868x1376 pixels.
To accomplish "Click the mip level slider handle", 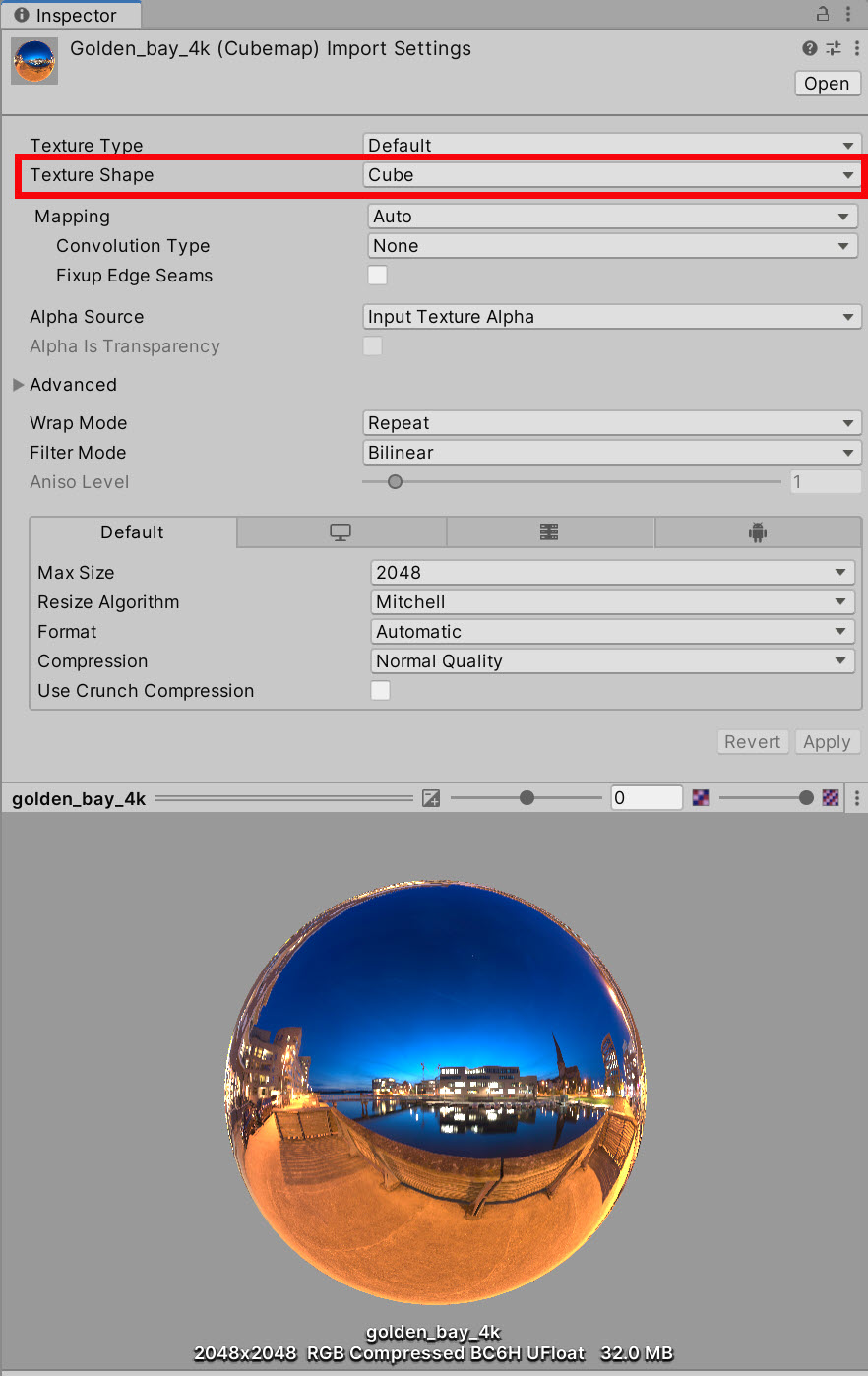I will tap(807, 798).
